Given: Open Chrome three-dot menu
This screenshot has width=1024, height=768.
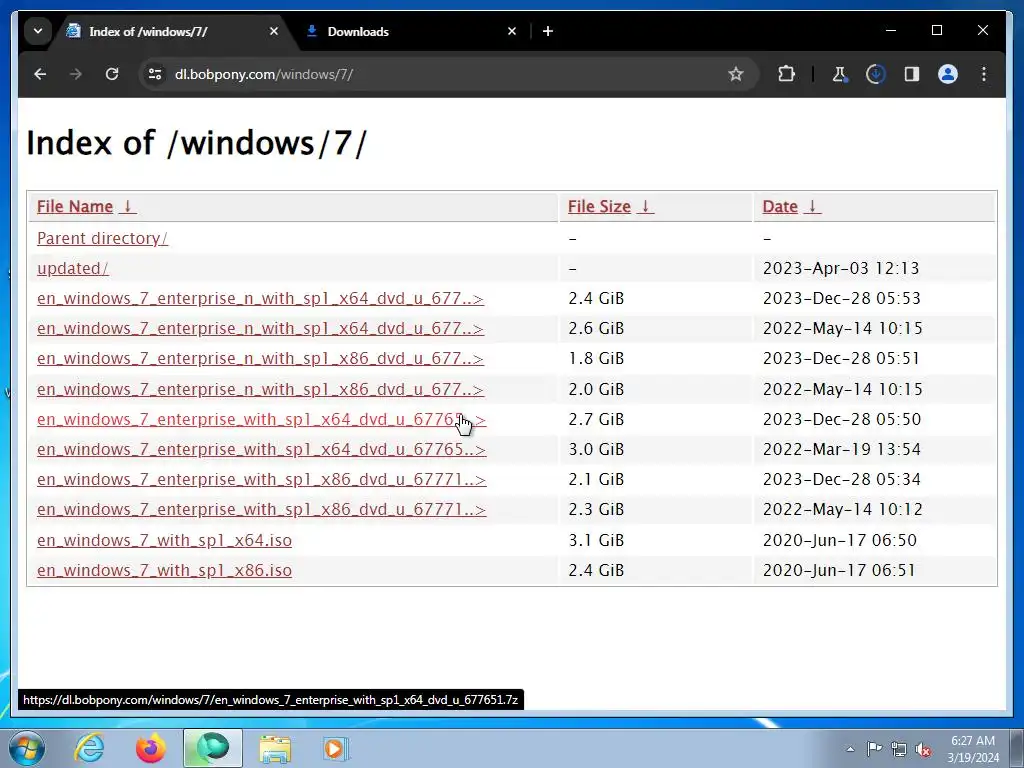Looking at the screenshot, I should pyautogui.click(x=984, y=74).
